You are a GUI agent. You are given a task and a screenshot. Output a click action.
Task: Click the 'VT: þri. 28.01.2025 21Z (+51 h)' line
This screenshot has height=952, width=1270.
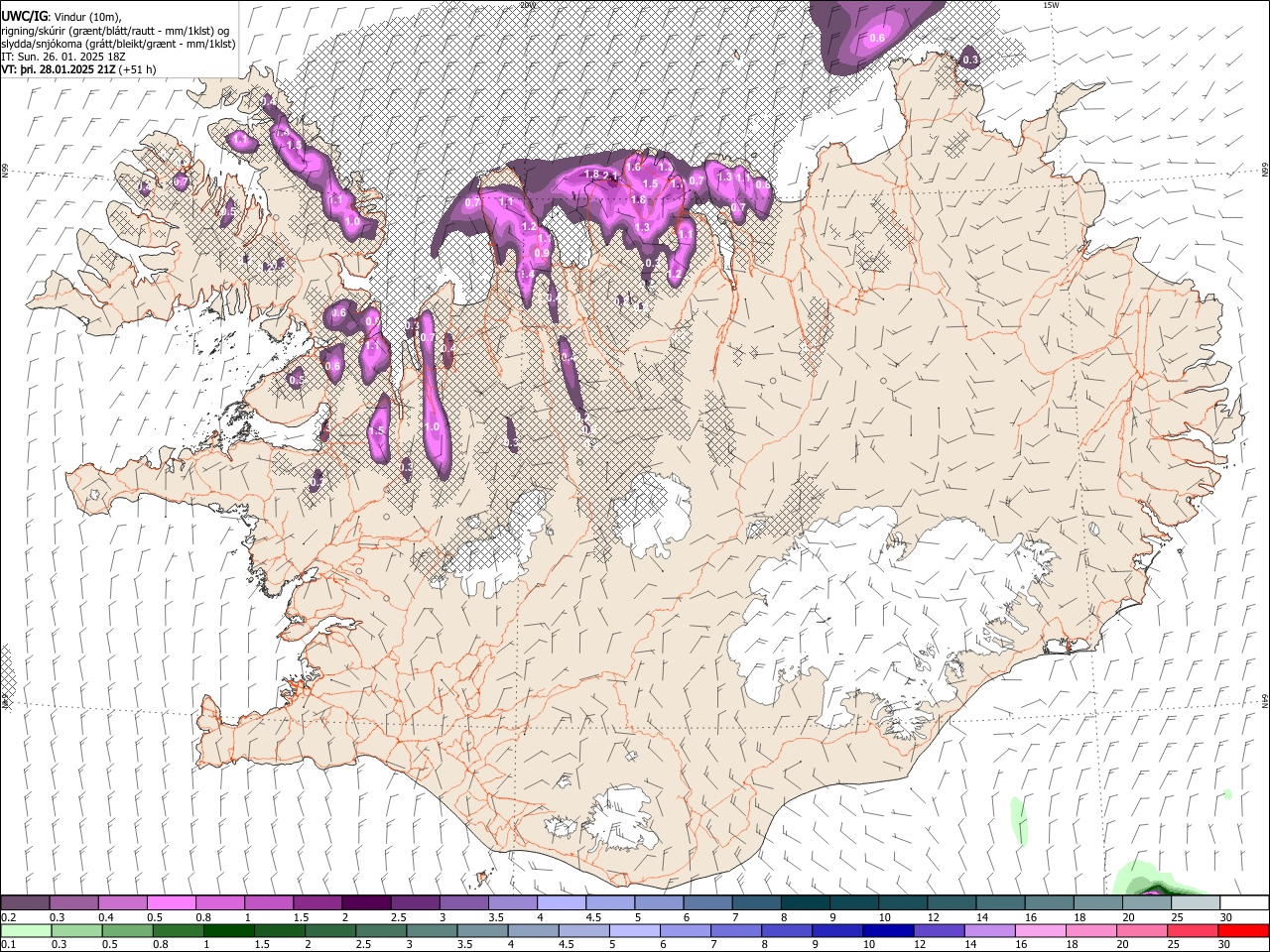[x=78, y=69]
